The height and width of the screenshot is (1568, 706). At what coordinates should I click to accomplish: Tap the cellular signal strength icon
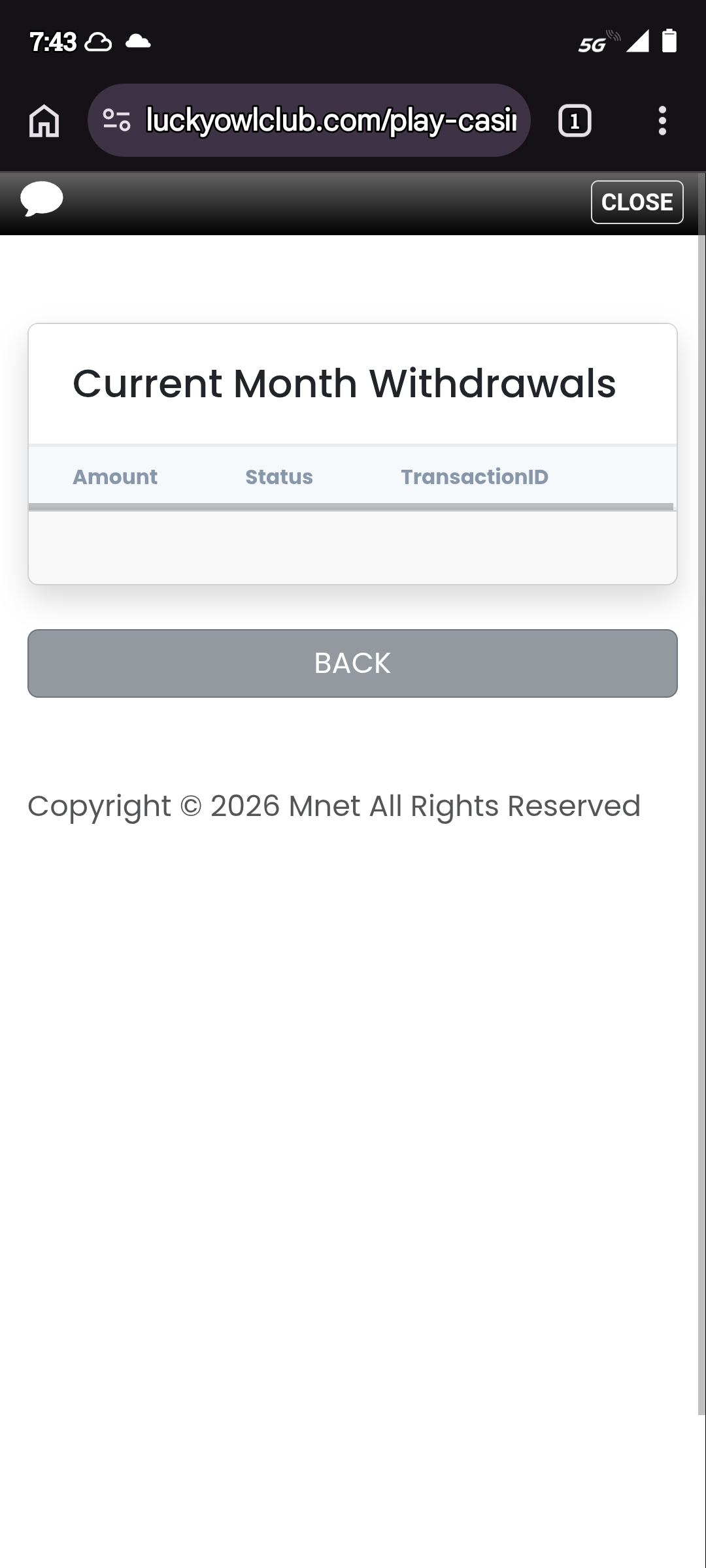pos(637,41)
